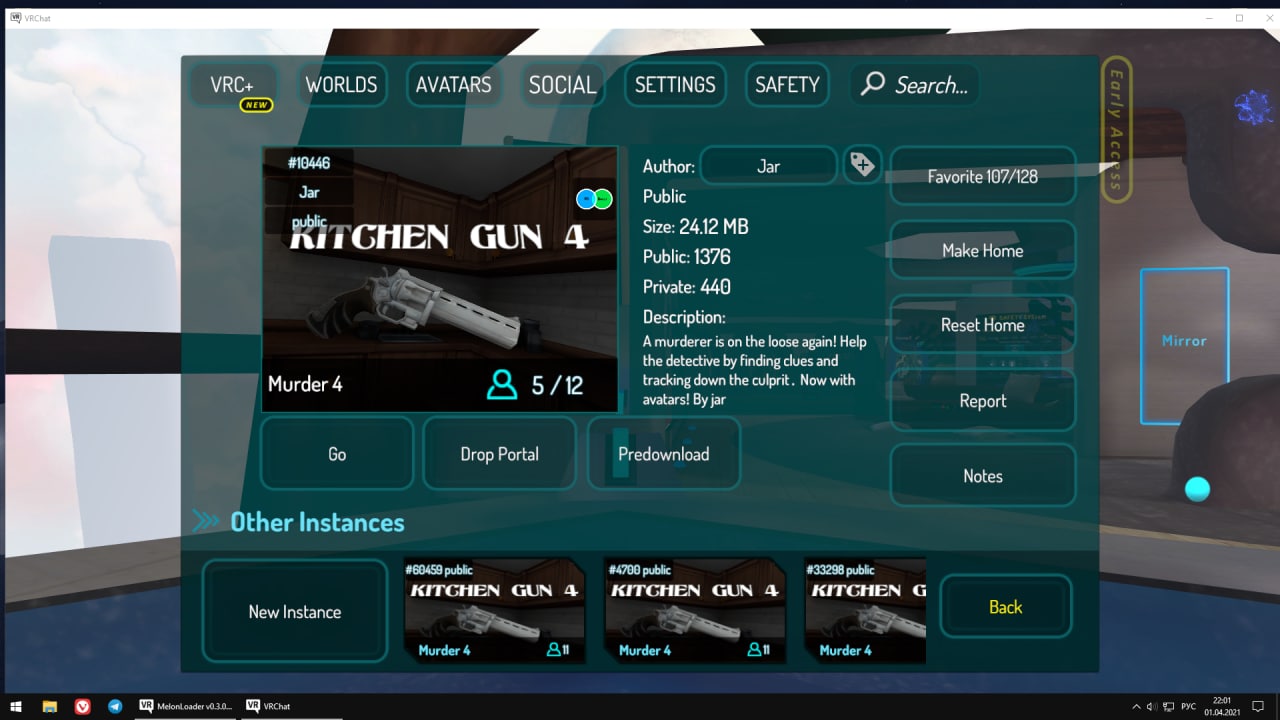Screen dimensions: 1280x720
Task: Open the notification center icon
Action: [1259, 706]
